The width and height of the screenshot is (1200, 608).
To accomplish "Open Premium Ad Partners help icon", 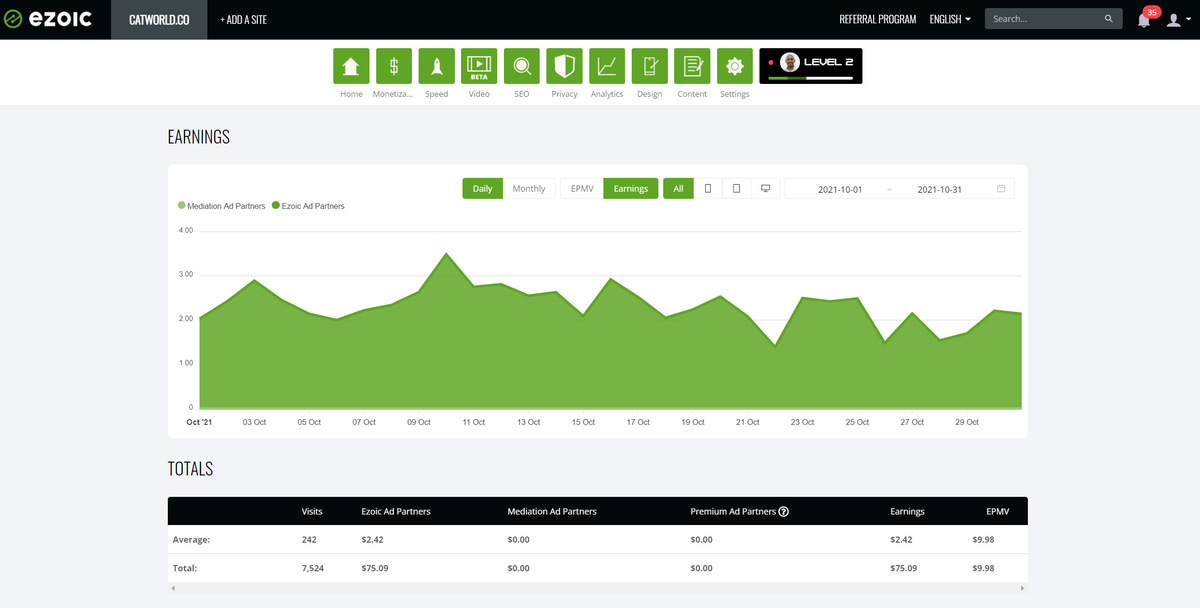I will [784, 511].
